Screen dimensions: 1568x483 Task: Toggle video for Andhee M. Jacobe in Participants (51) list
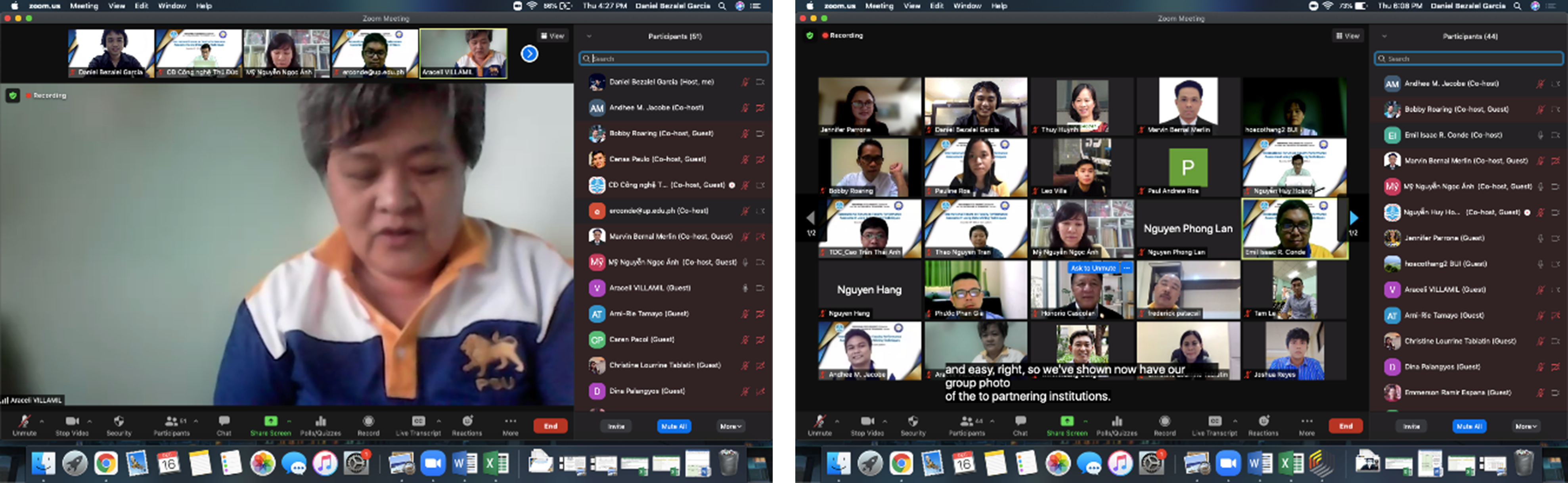[x=760, y=108]
